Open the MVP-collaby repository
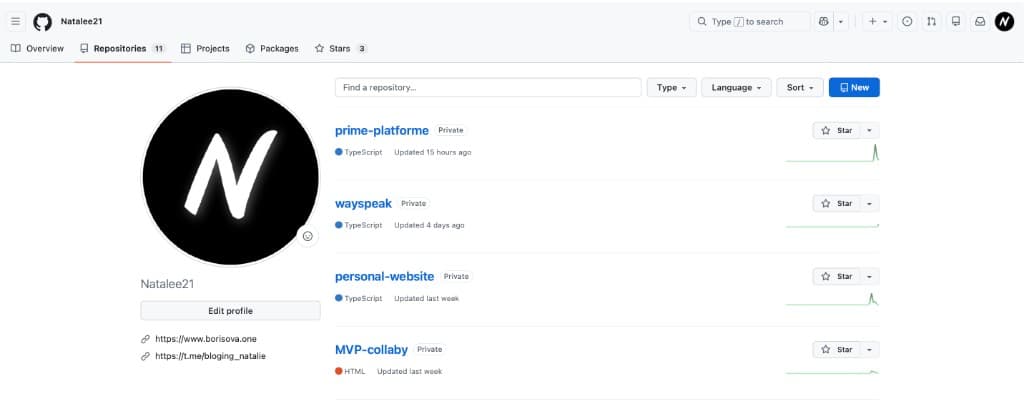 pyautogui.click(x=371, y=350)
